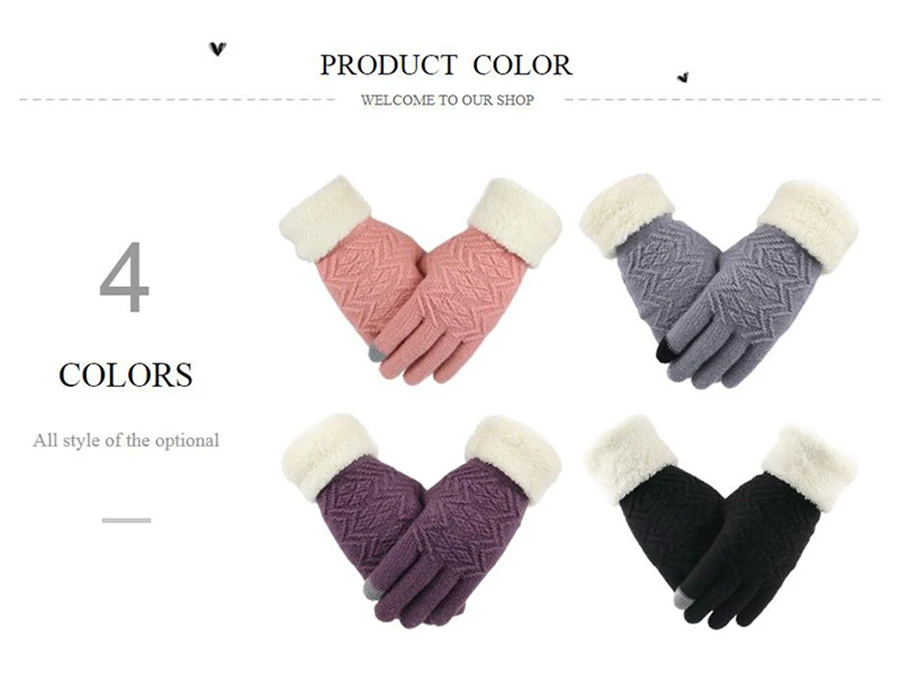Screen dimensions: 900x685
Task: Click the COLORS label
Action: click(126, 375)
